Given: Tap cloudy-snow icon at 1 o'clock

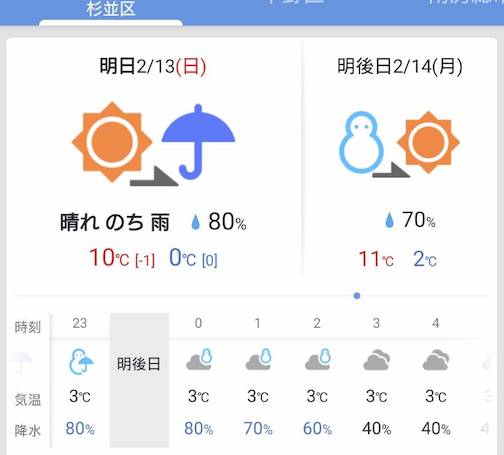Looking at the screenshot, I should click(258, 360).
